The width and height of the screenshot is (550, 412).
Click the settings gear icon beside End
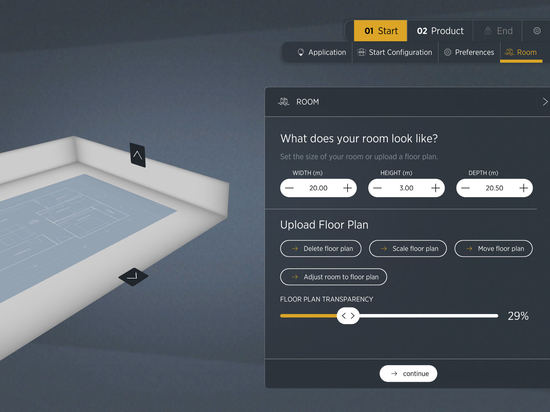(537, 31)
